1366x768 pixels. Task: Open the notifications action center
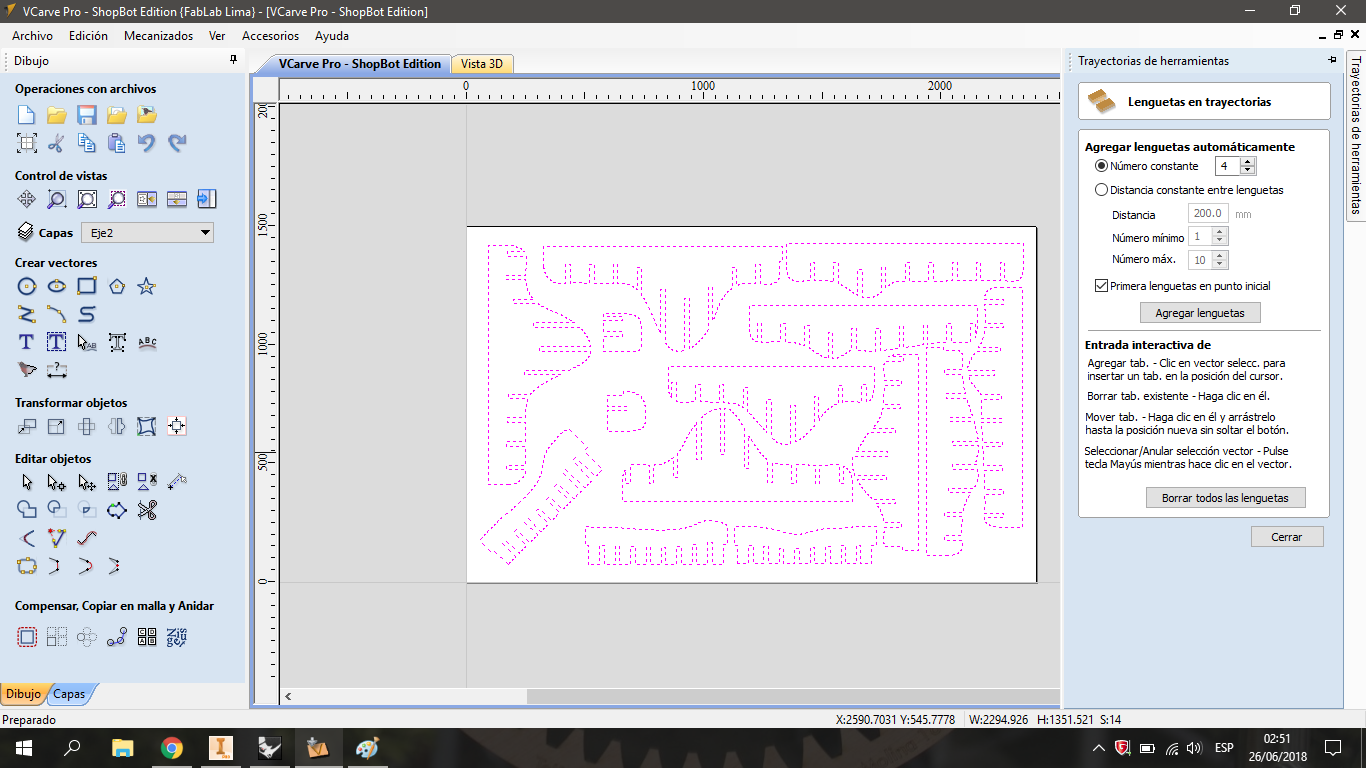pos(1332,747)
